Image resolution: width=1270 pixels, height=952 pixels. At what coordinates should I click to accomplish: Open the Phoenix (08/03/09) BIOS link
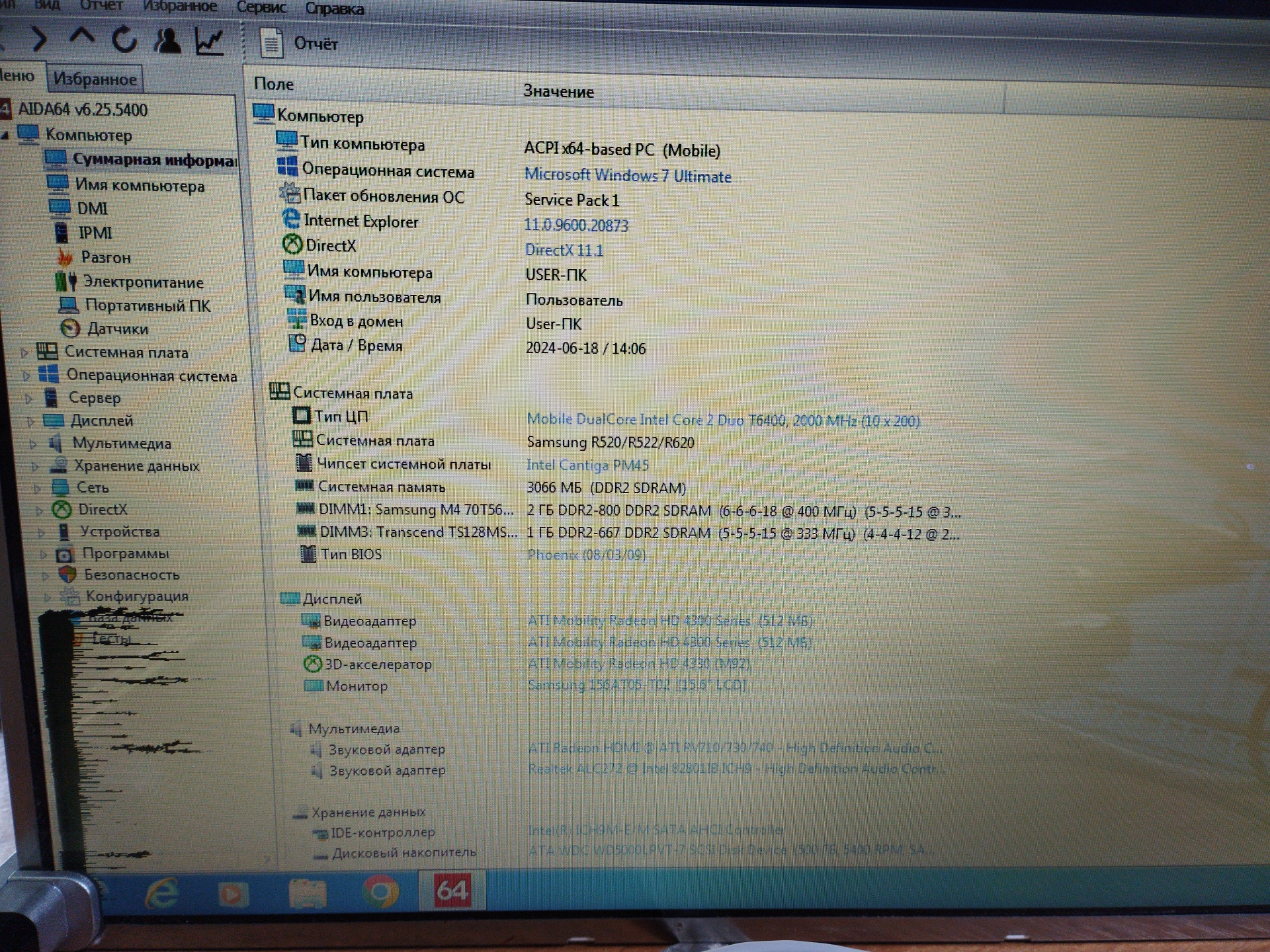pyautogui.click(x=586, y=555)
